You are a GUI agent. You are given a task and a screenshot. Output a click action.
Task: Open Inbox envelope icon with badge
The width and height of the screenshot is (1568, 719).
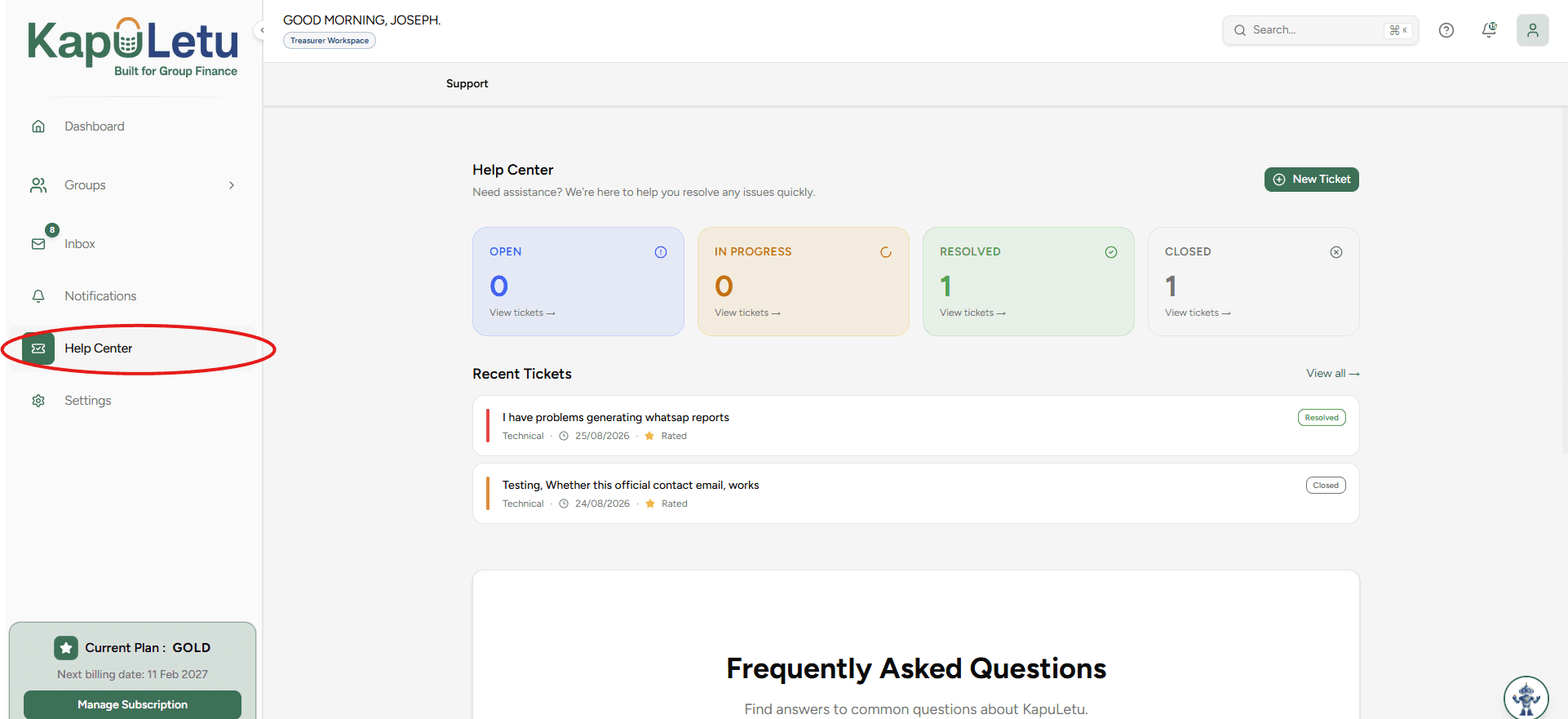click(38, 244)
